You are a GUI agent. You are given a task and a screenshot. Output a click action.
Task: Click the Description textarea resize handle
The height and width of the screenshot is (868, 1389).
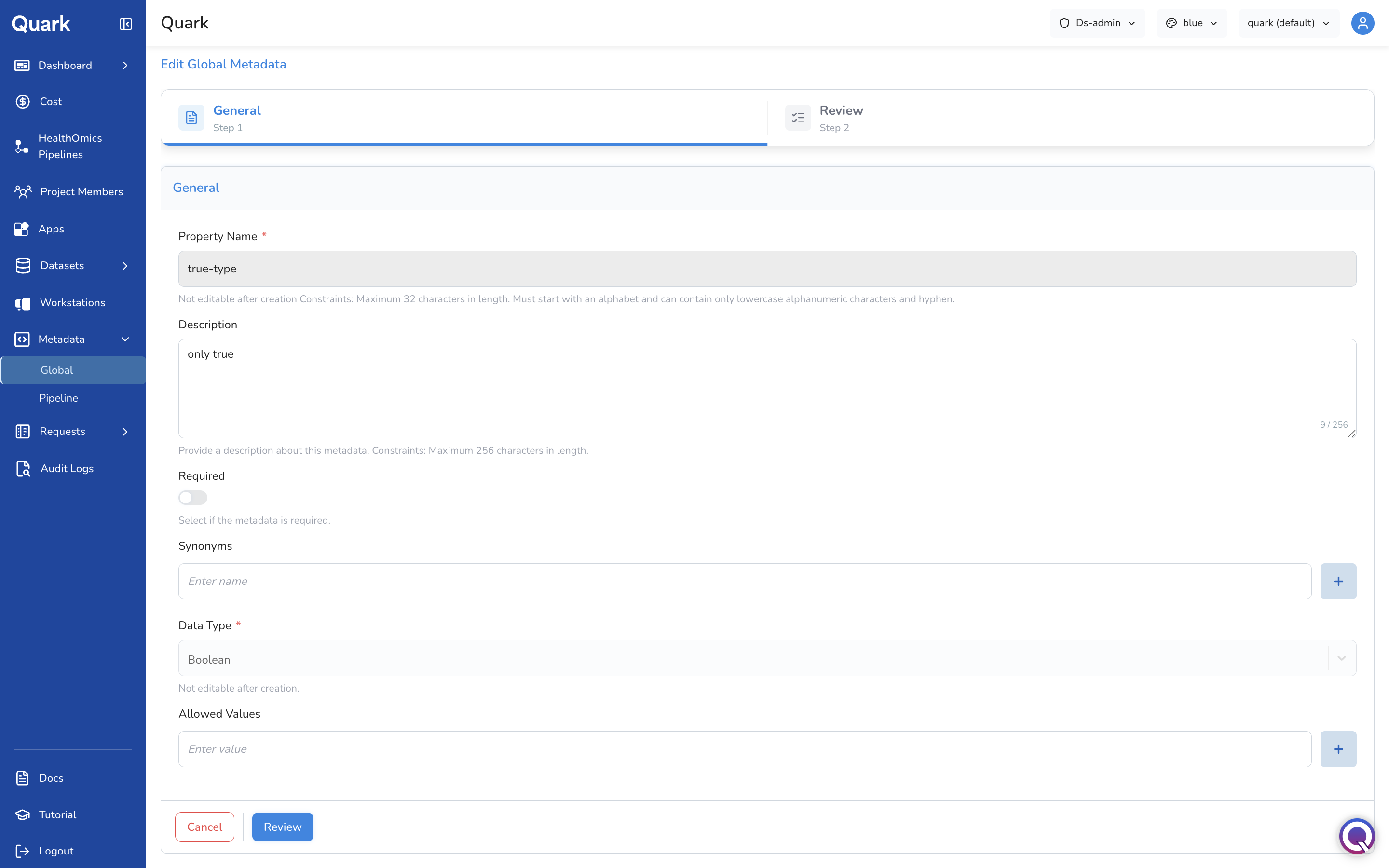[1352, 434]
